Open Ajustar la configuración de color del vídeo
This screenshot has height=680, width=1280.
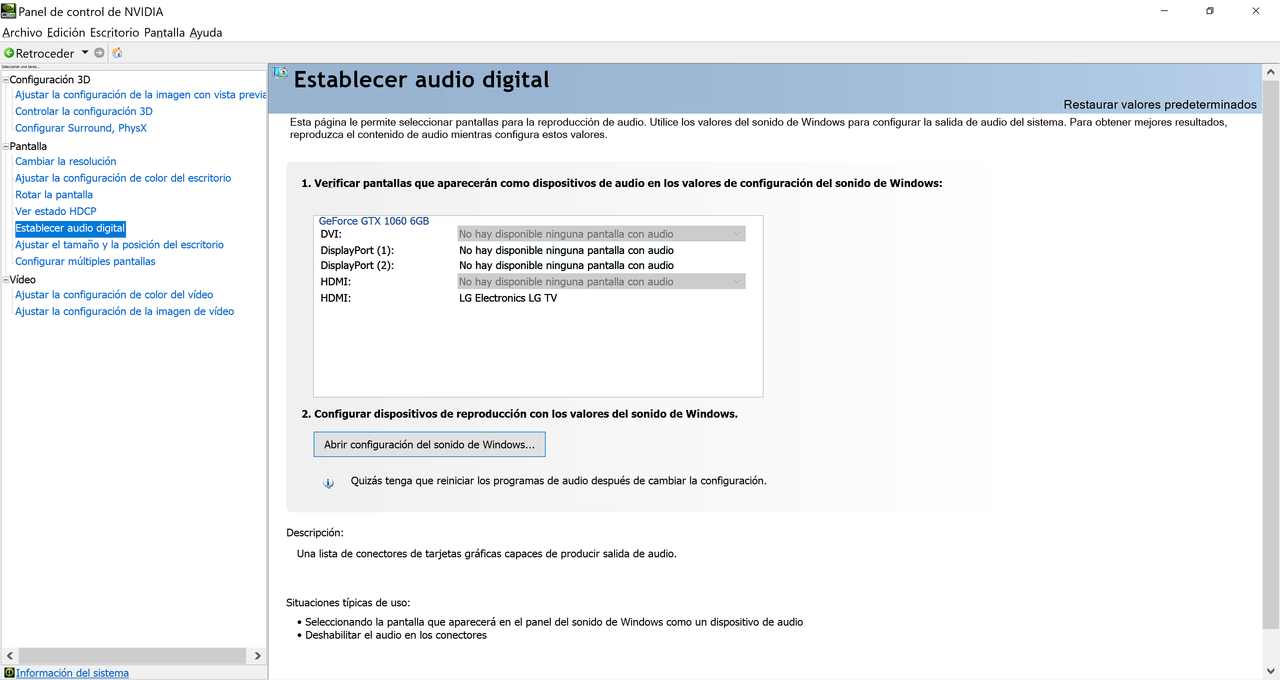[x=114, y=295]
